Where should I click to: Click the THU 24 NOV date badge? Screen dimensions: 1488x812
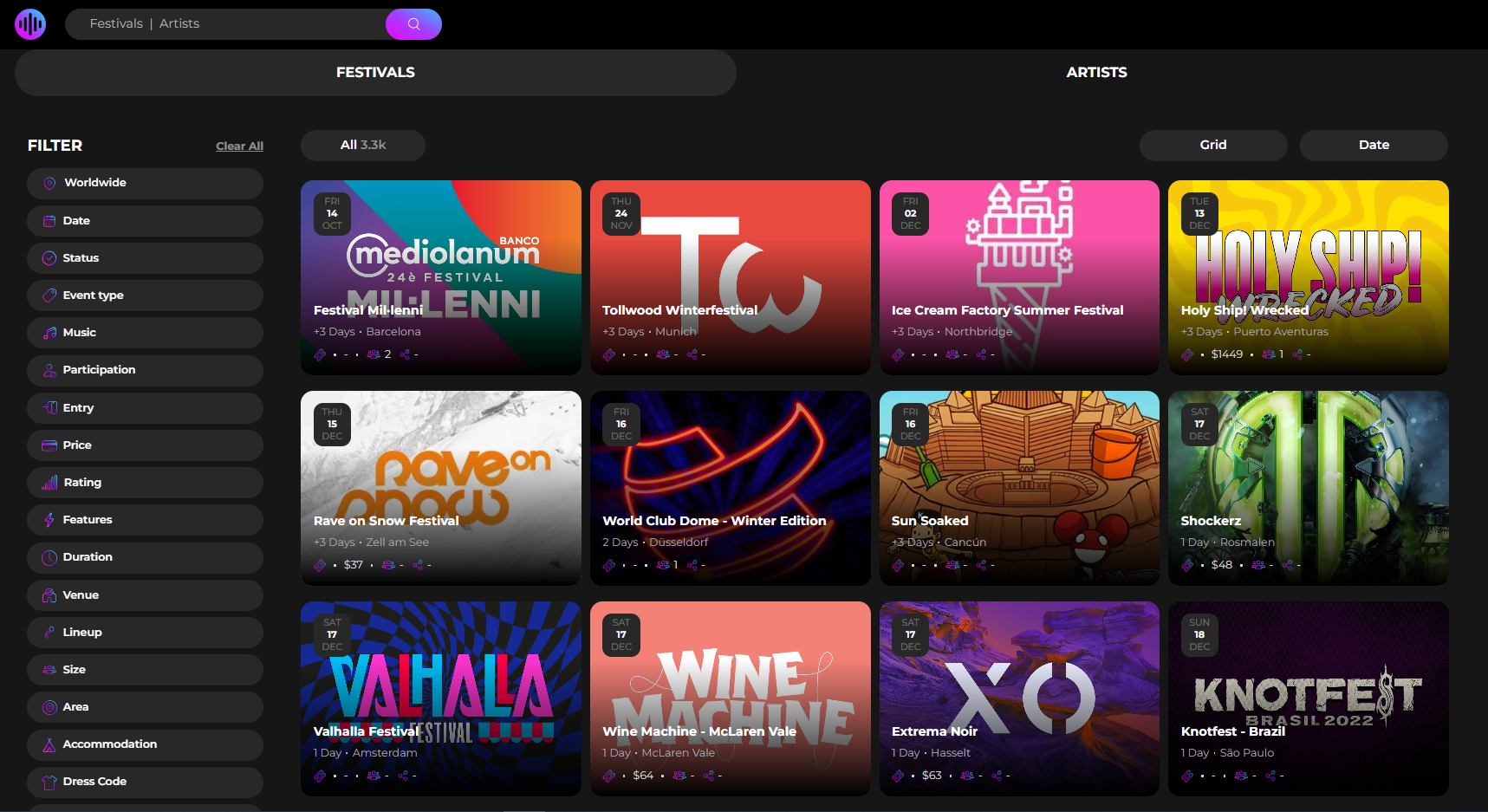(621, 213)
